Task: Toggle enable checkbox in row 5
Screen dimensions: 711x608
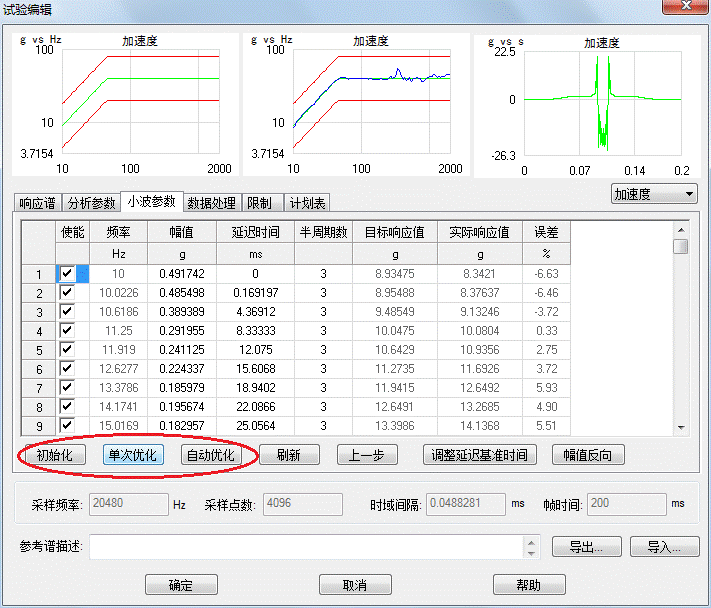Action: point(67,350)
